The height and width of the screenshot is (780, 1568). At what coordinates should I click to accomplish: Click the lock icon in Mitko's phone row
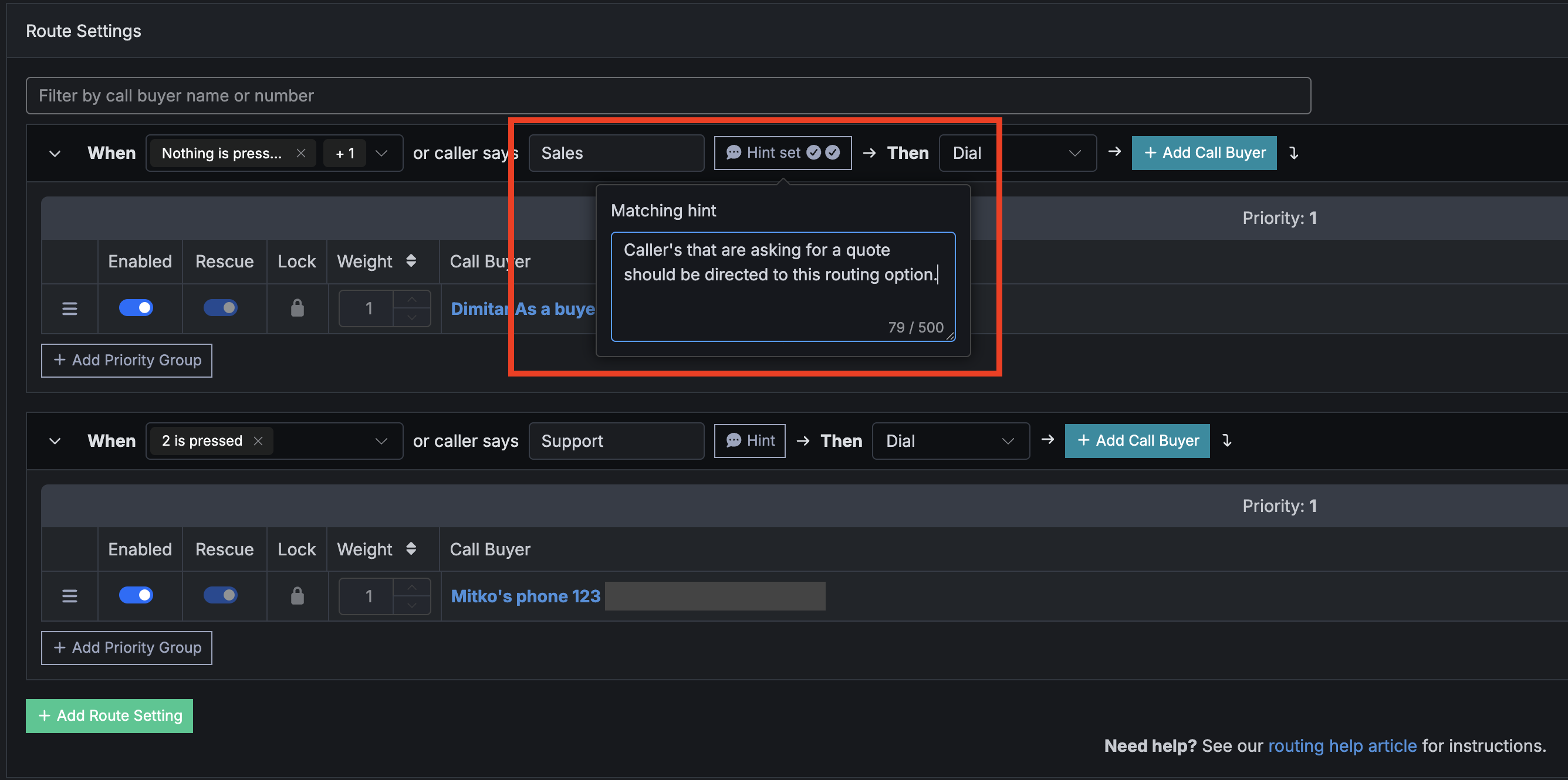(297, 596)
